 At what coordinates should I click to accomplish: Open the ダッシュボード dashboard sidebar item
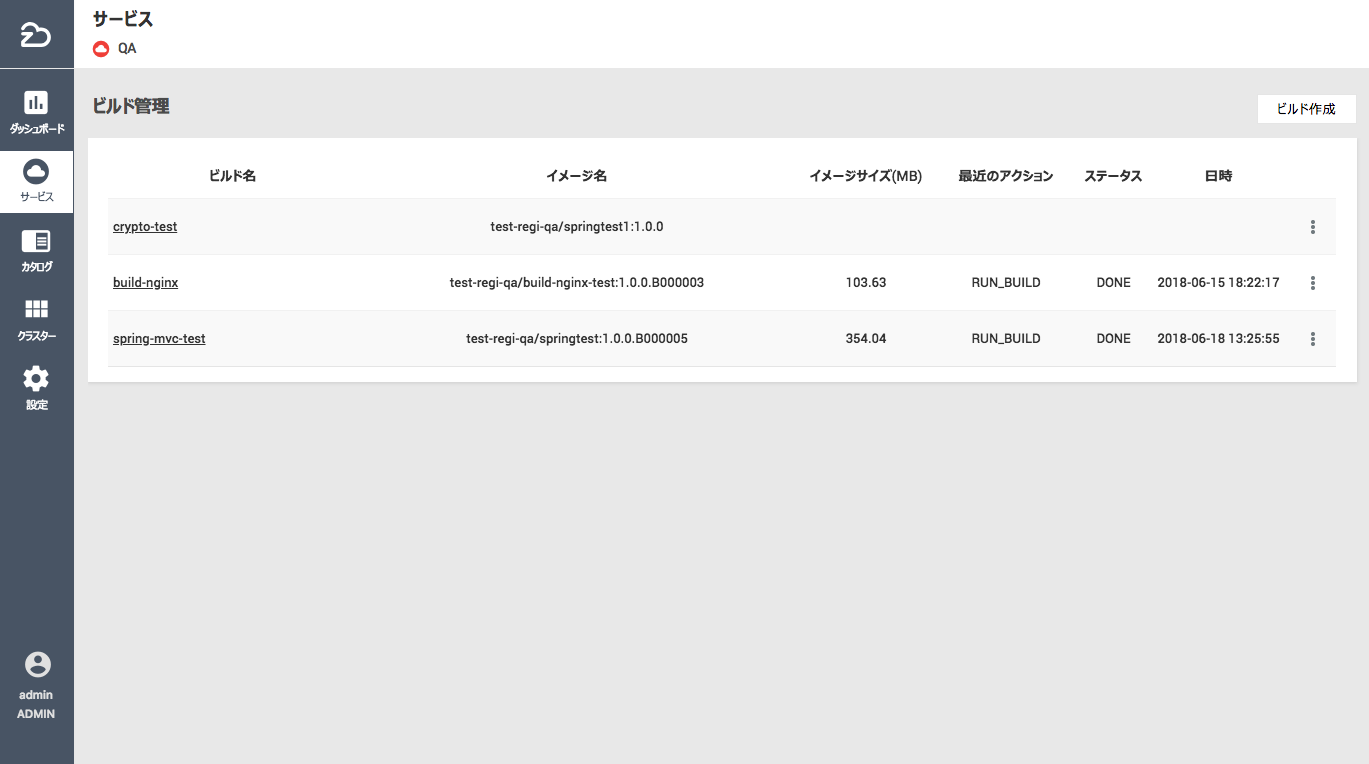tap(37, 112)
